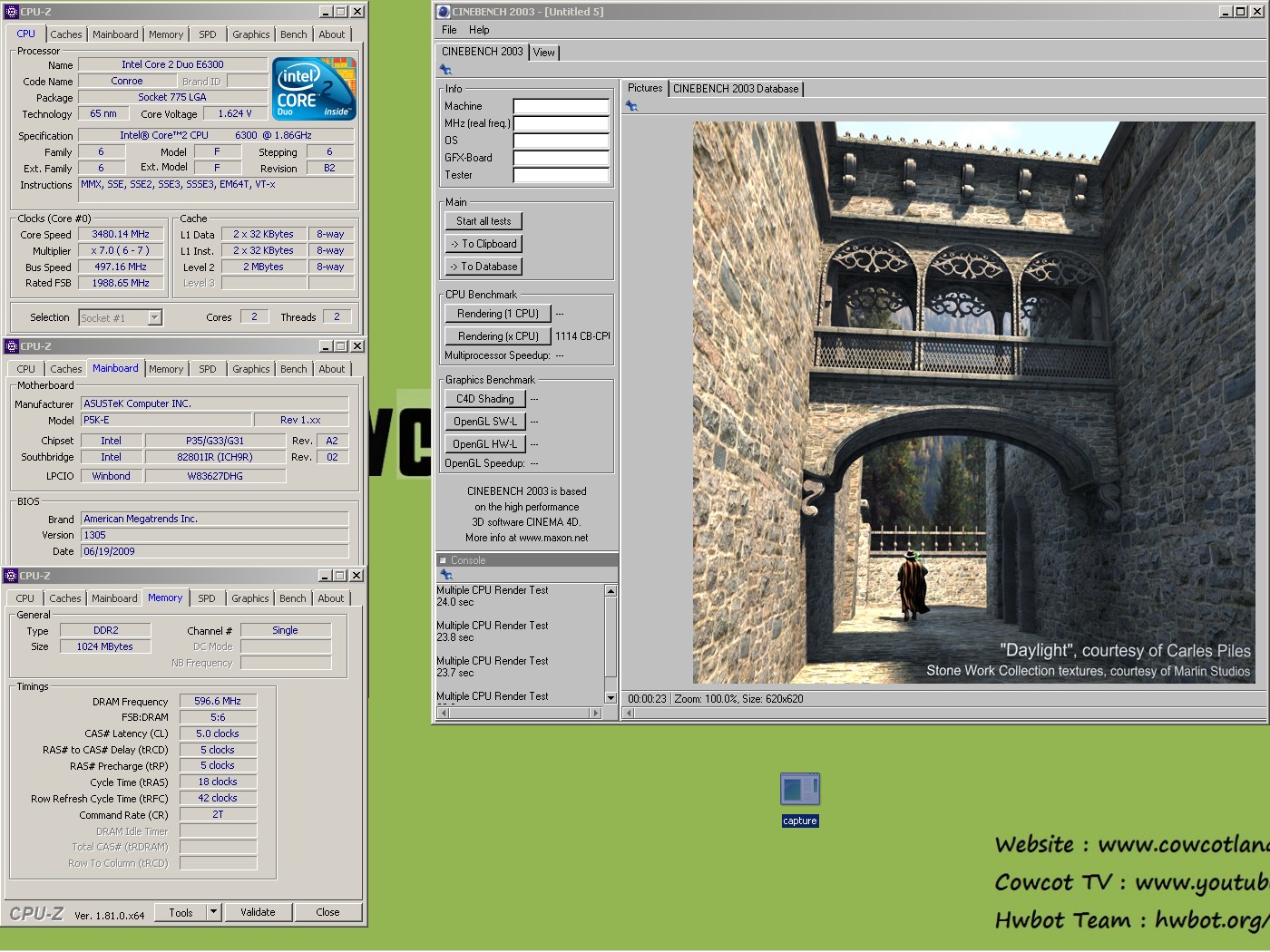
Task: Open Bench tab in Memory CPU-Z window
Action: click(x=293, y=598)
